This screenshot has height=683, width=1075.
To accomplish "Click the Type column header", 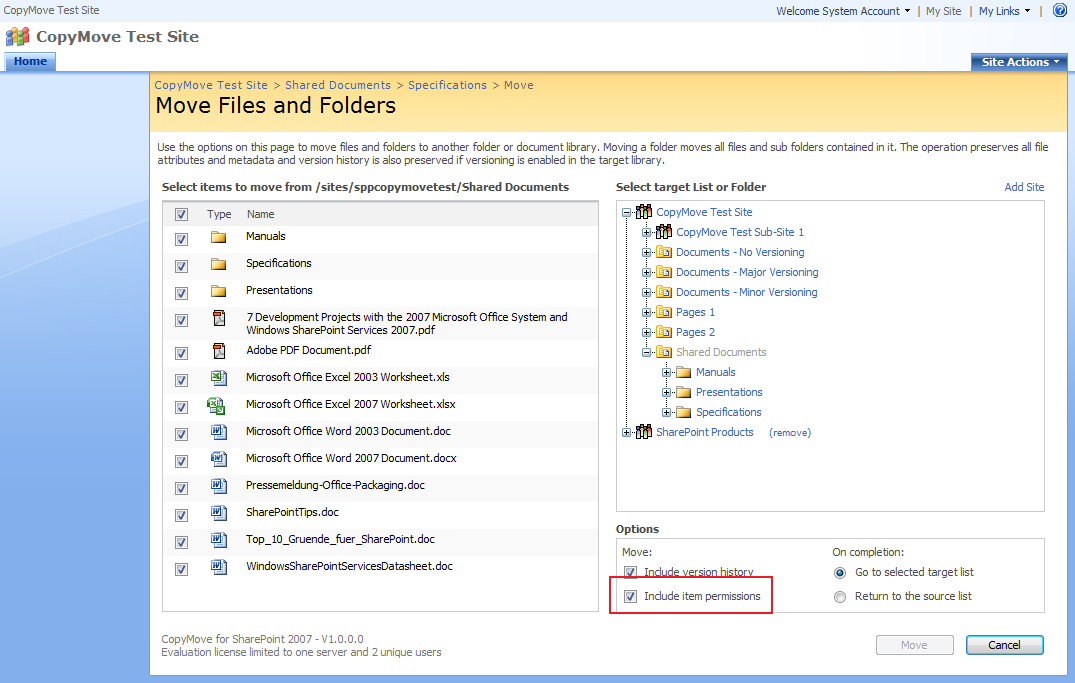I will (219, 214).
